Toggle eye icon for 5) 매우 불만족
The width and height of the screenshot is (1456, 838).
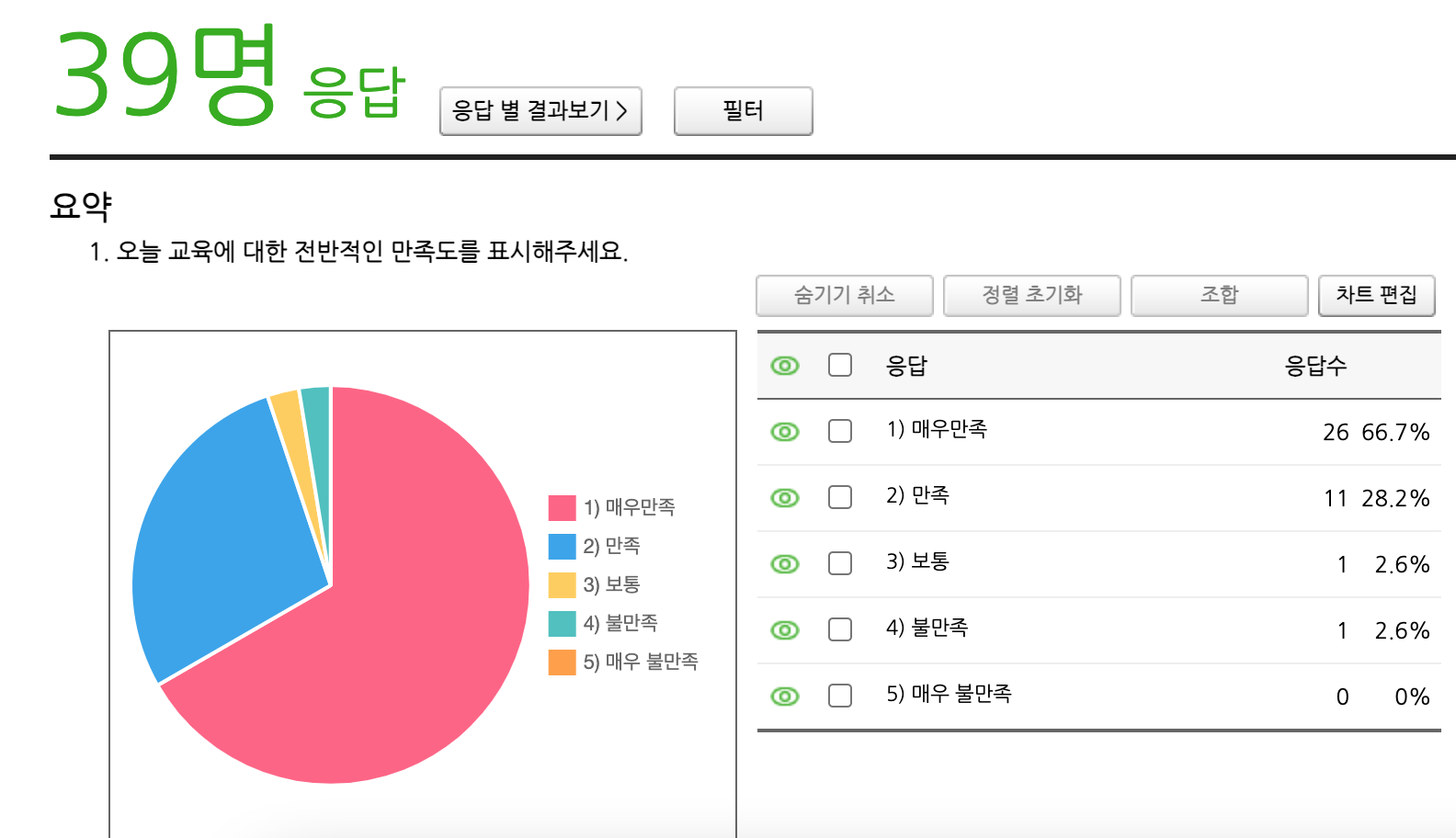[784, 696]
